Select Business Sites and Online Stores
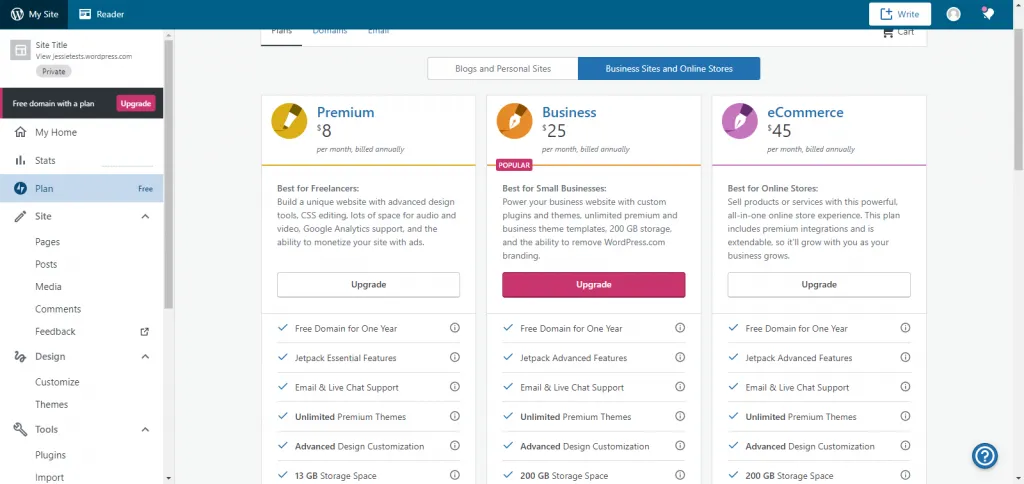Viewport: 1024px width, 484px height. click(x=669, y=69)
